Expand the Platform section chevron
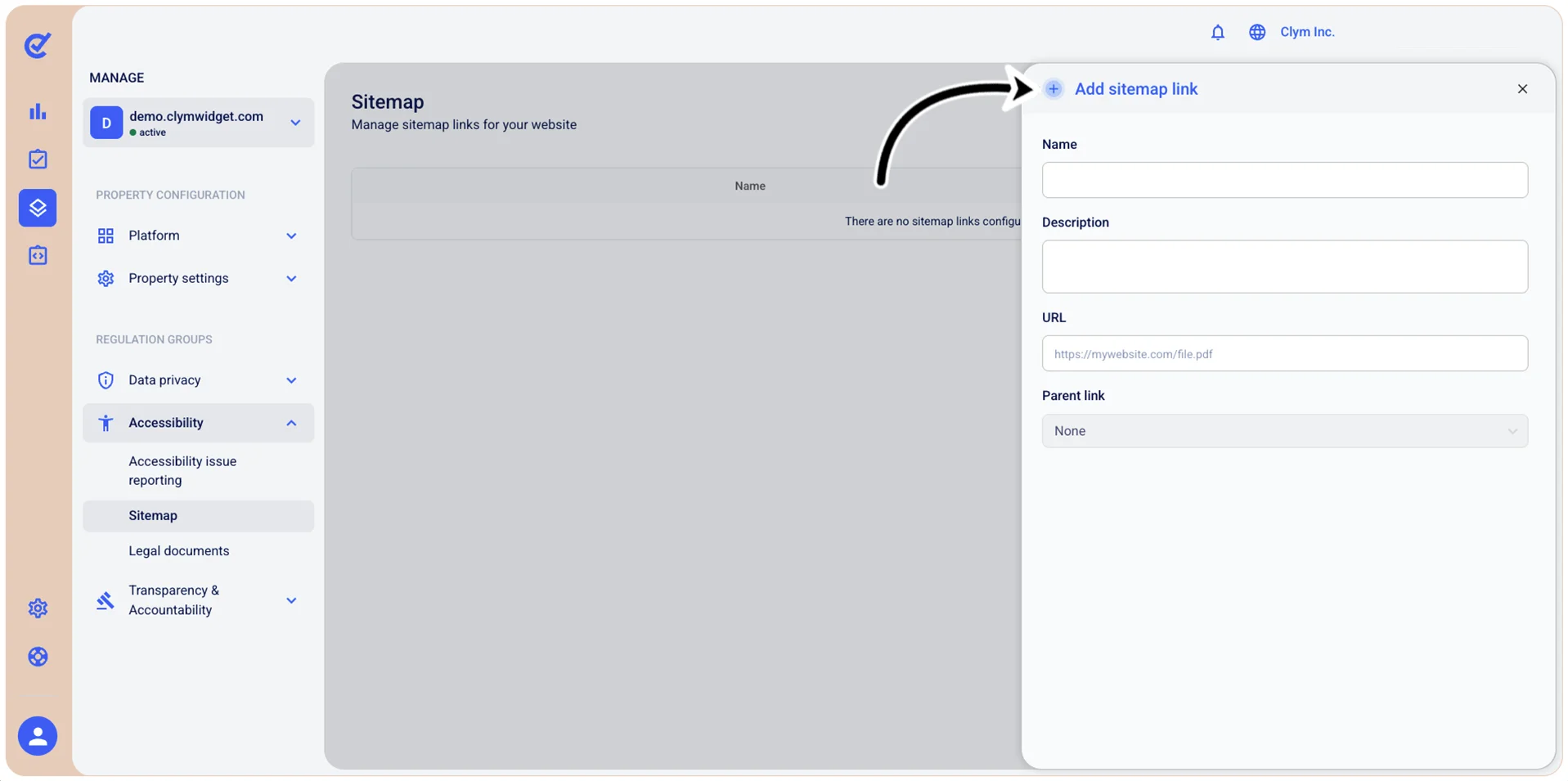 [291, 236]
